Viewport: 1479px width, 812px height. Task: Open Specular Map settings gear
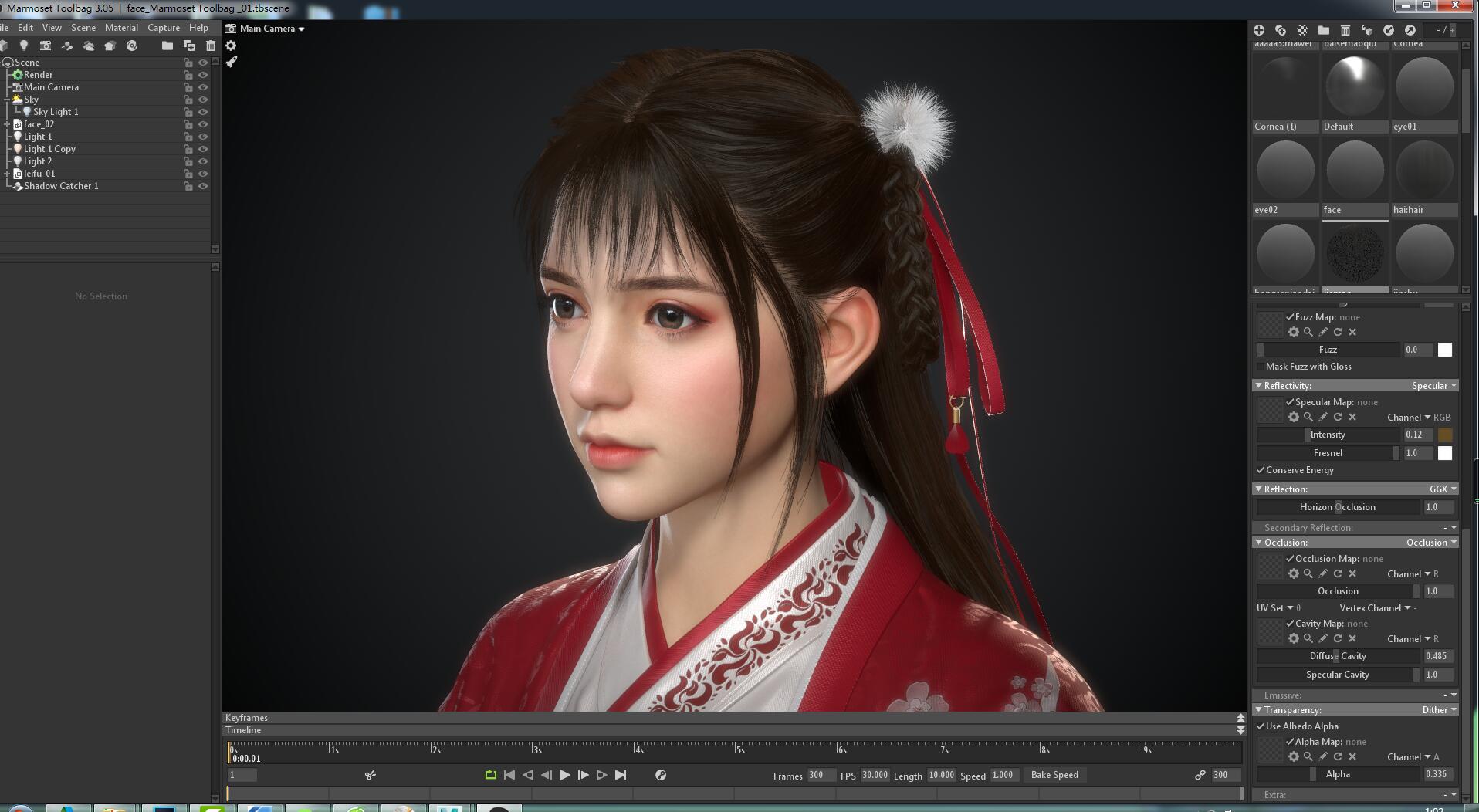point(1294,417)
